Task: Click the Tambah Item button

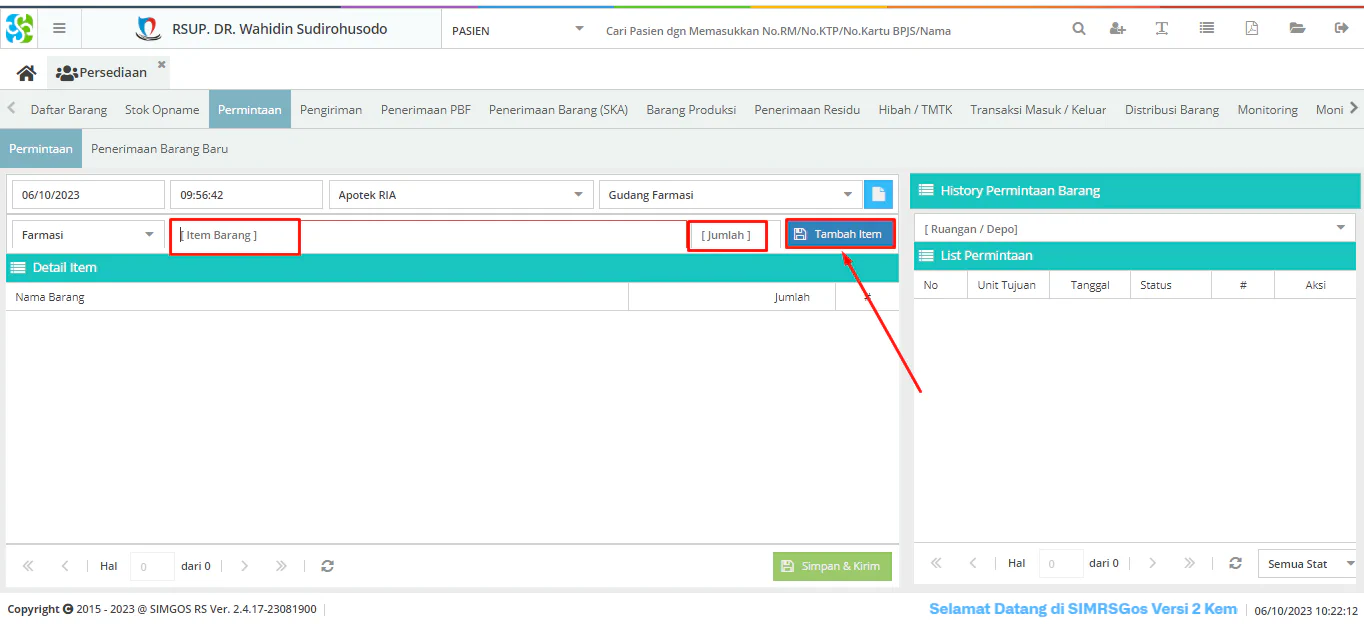Action: [x=839, y=235]
